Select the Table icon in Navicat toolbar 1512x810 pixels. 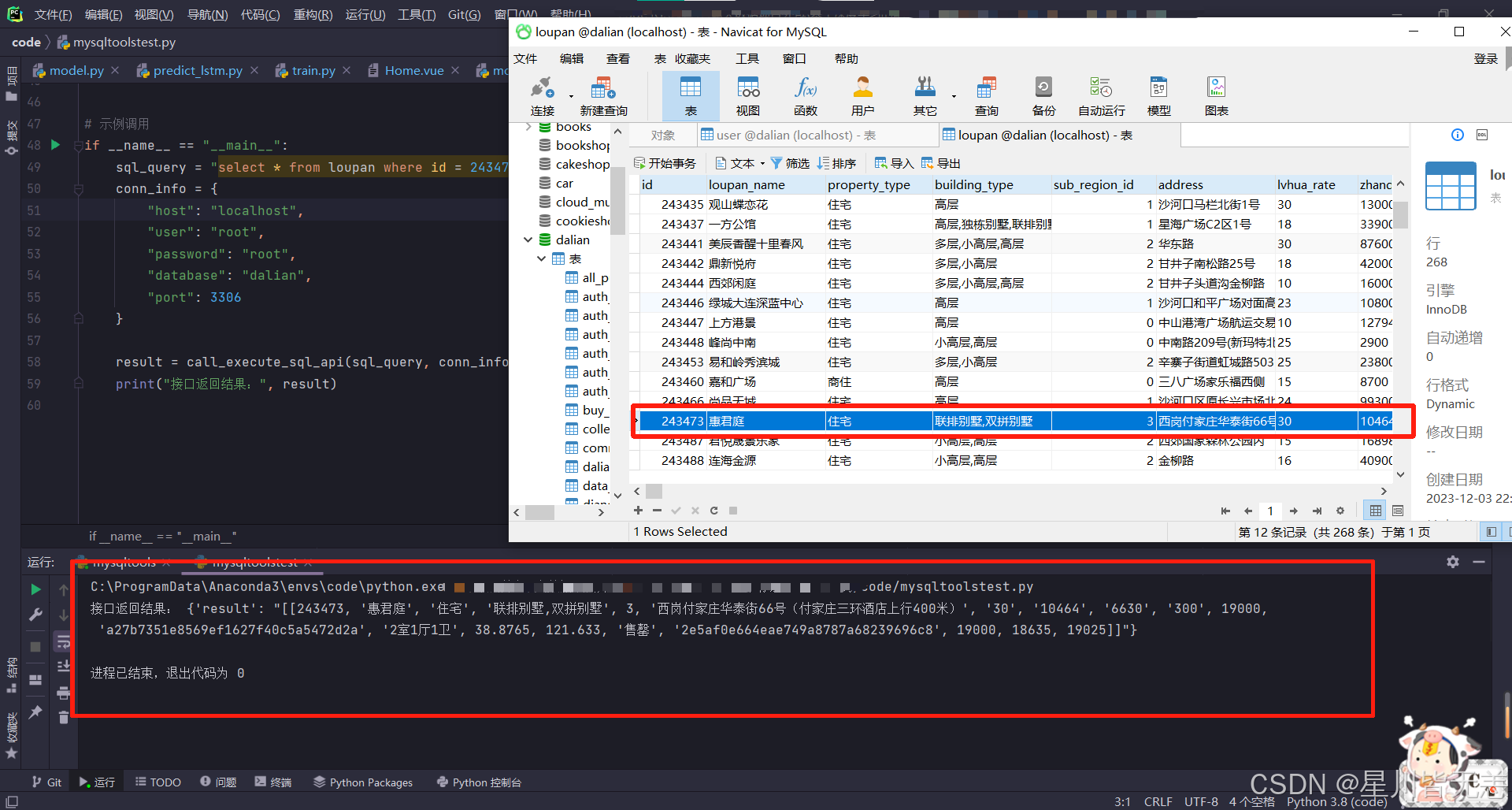coord(691,96)
